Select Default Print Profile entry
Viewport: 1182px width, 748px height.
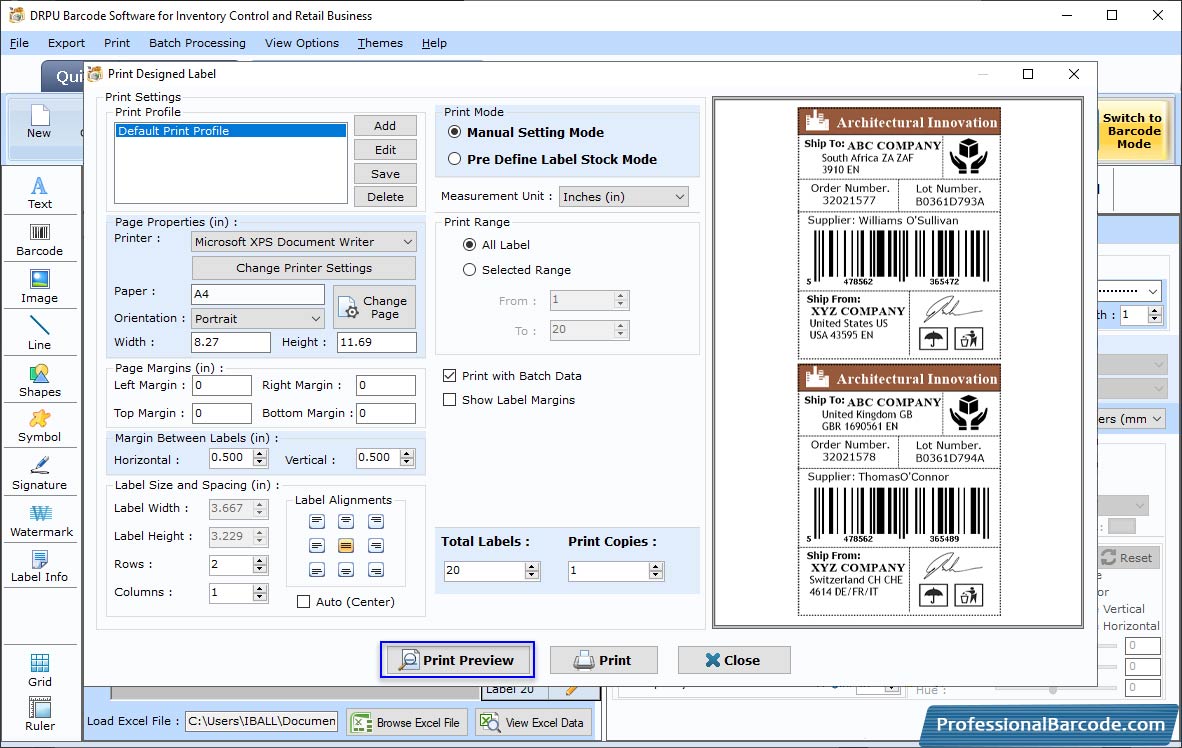click(231, 131)
